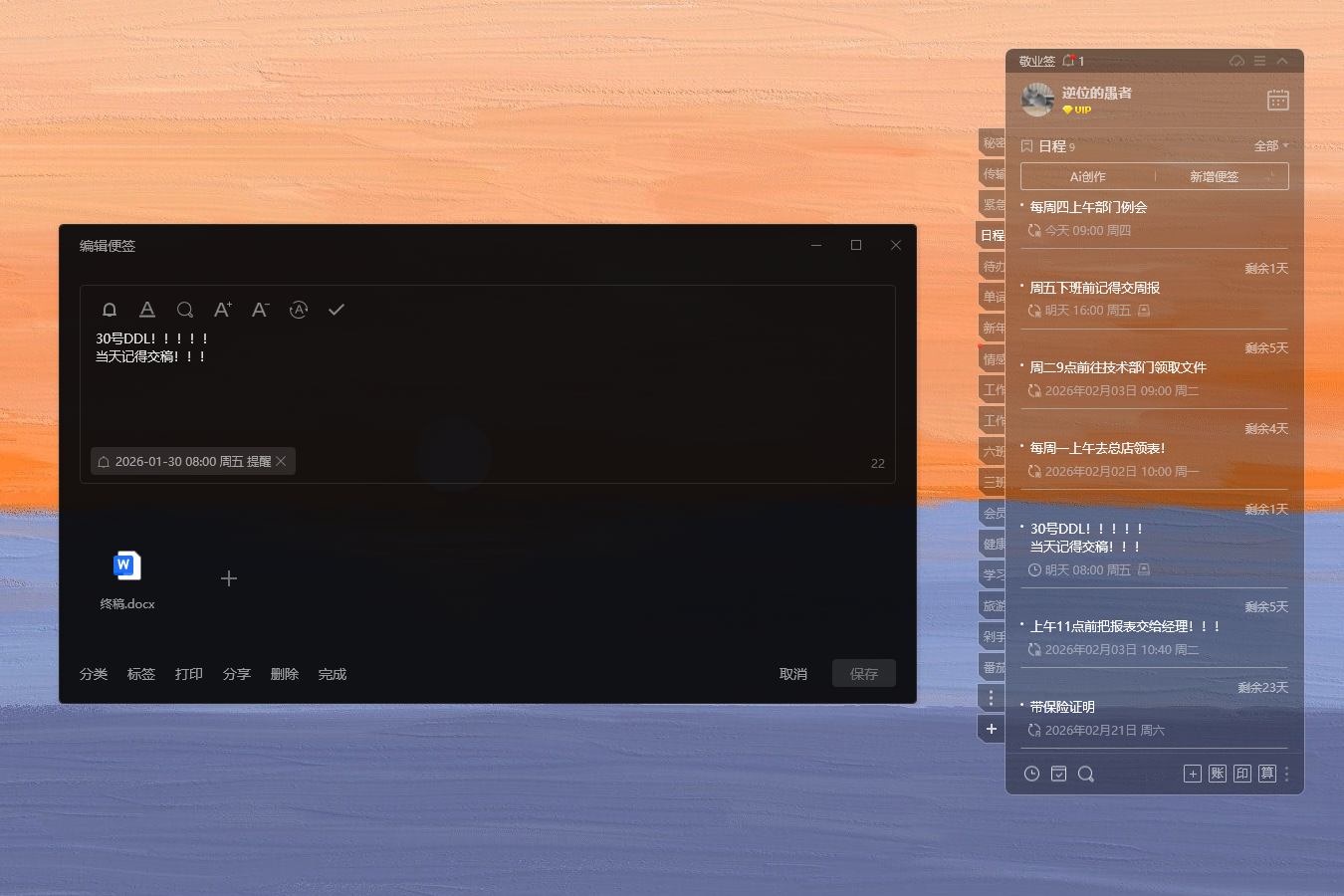
Task: Remove the 2026-01-30 08:00 reminder tag
Action: [281, 461]
